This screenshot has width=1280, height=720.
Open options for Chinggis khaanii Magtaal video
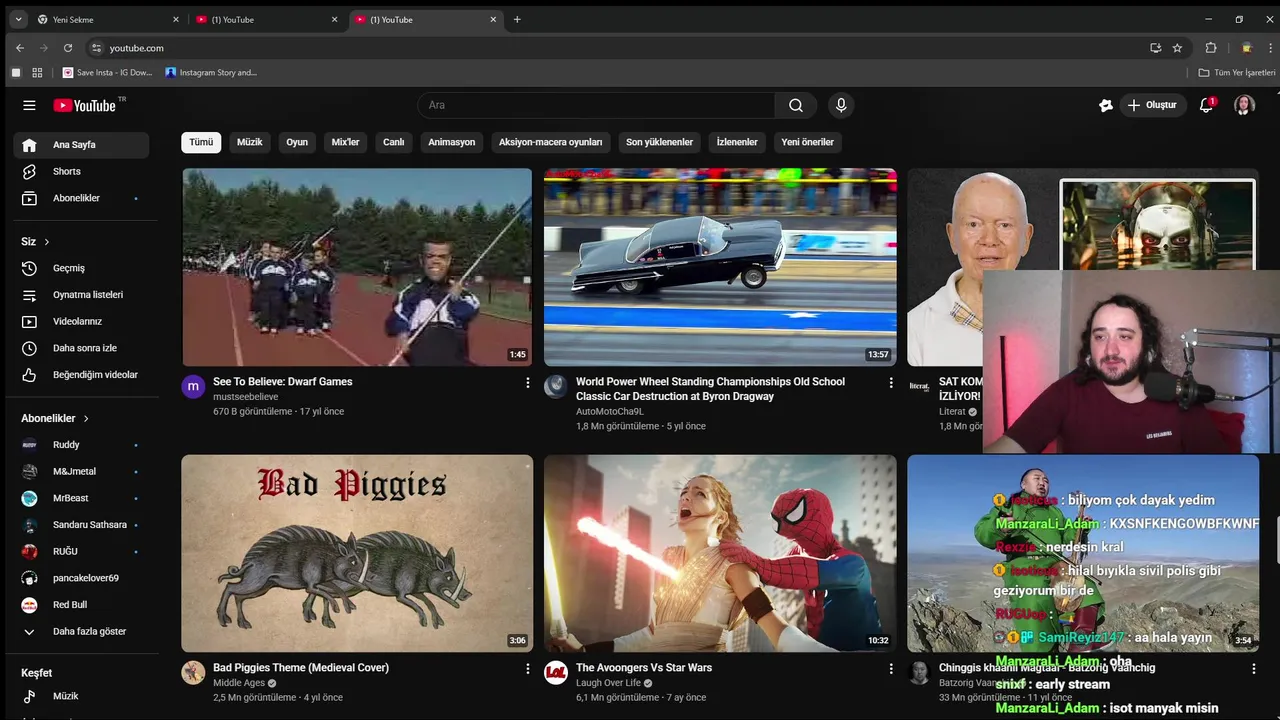pos(1252,668)
